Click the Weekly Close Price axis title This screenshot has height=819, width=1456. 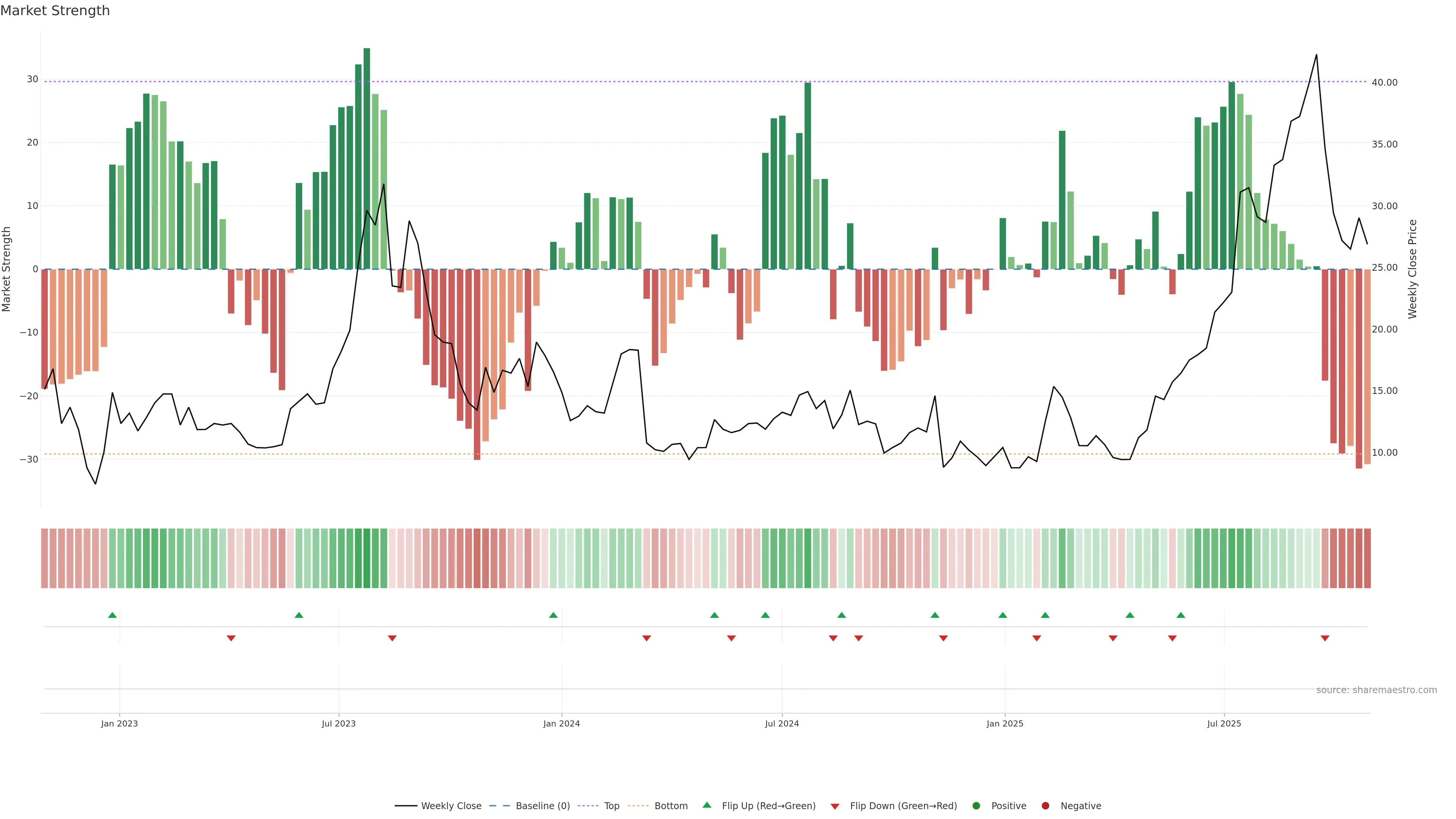(x=1412, y=269)
